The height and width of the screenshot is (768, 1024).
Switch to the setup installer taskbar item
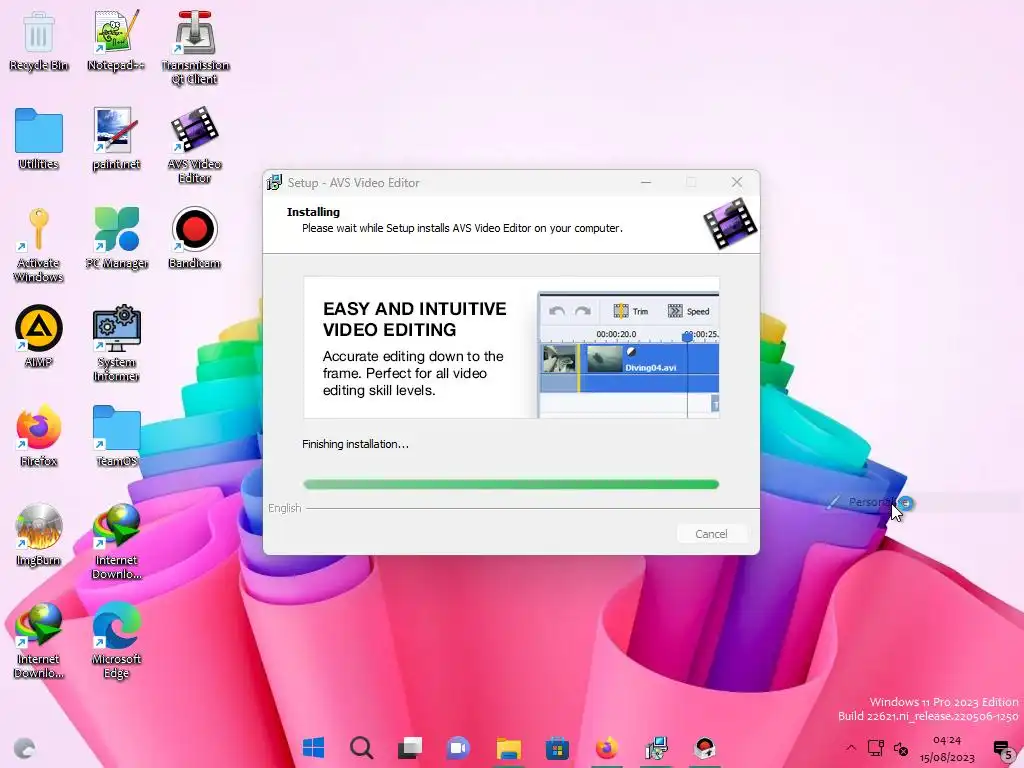[656, 747]
